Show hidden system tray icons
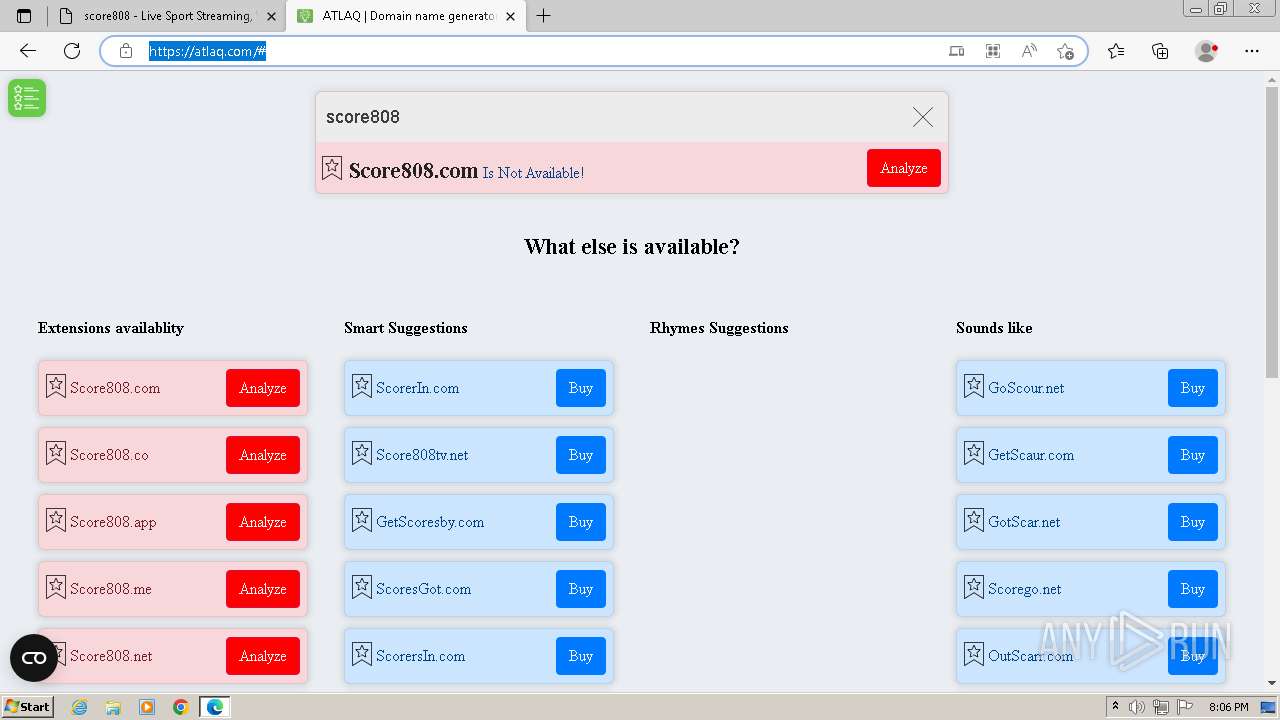Screen dimensions: 1280x720 [x=1115, y=707]
